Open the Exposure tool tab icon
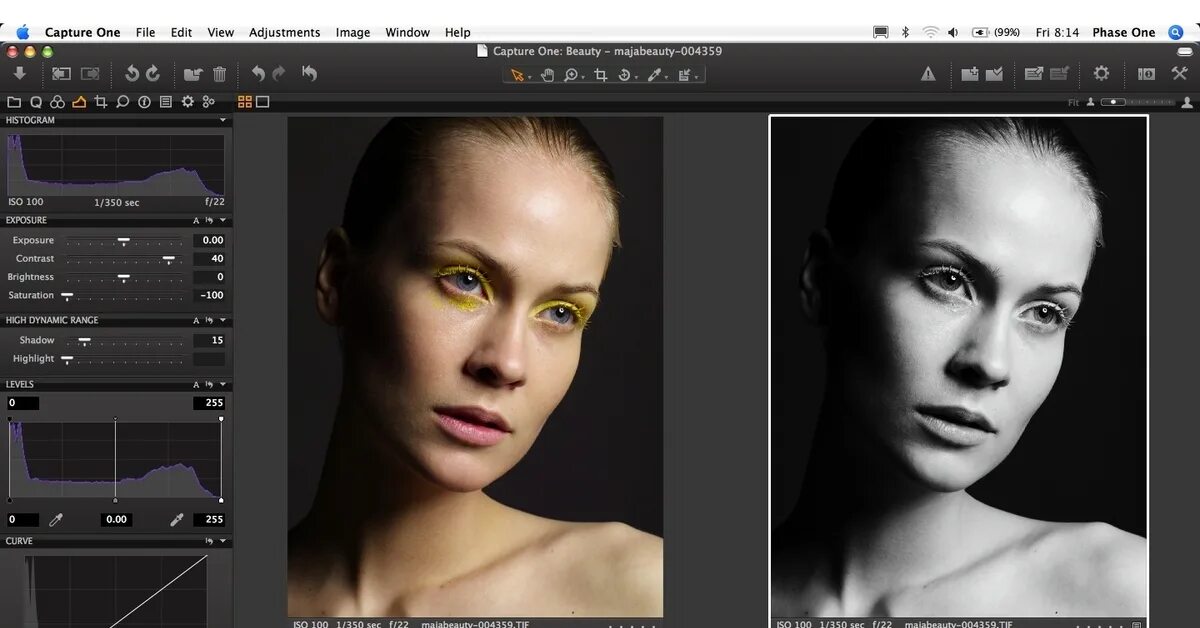 (79, 102)
